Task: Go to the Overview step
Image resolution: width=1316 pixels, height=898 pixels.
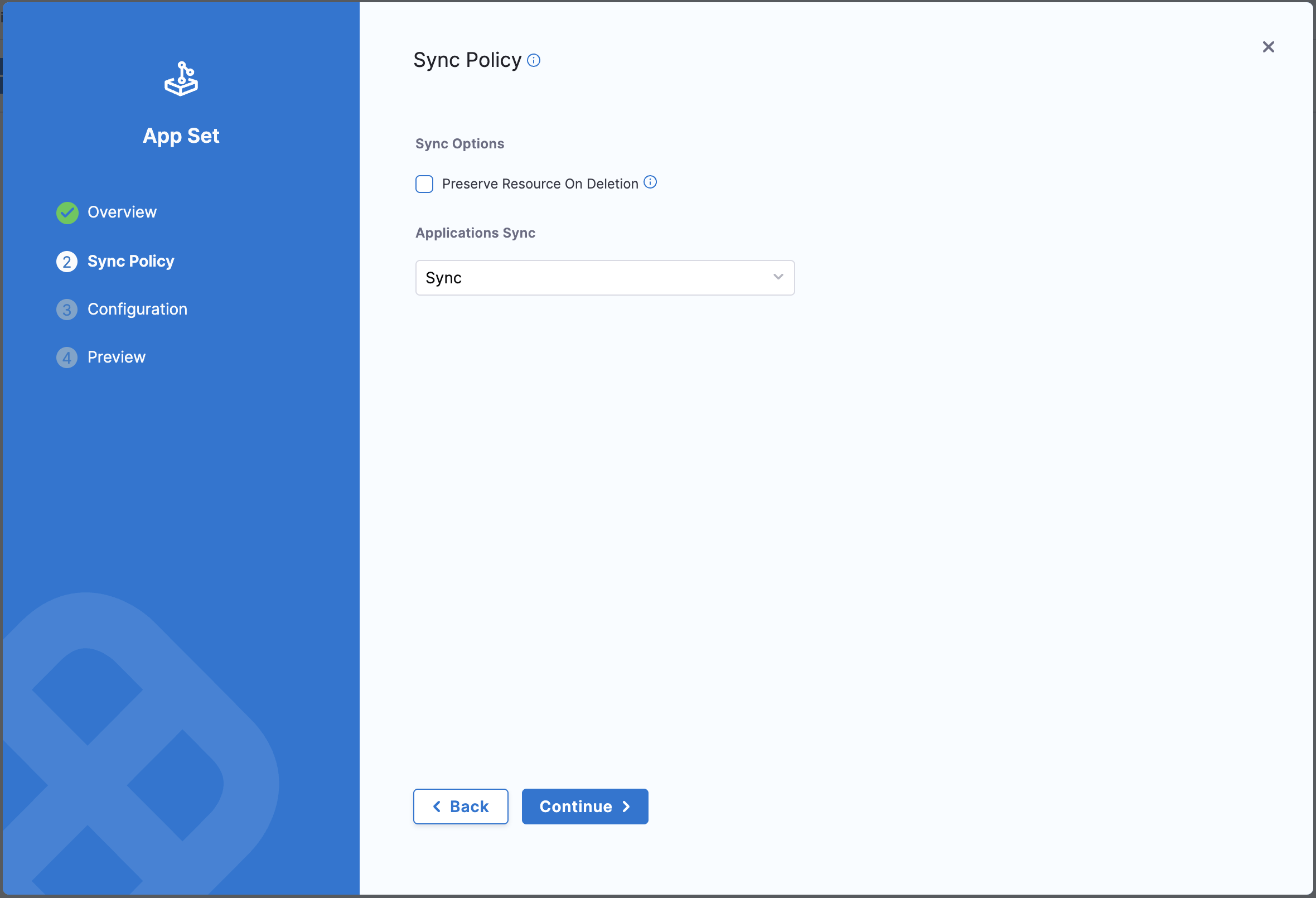Action: (x=122, y=213)
